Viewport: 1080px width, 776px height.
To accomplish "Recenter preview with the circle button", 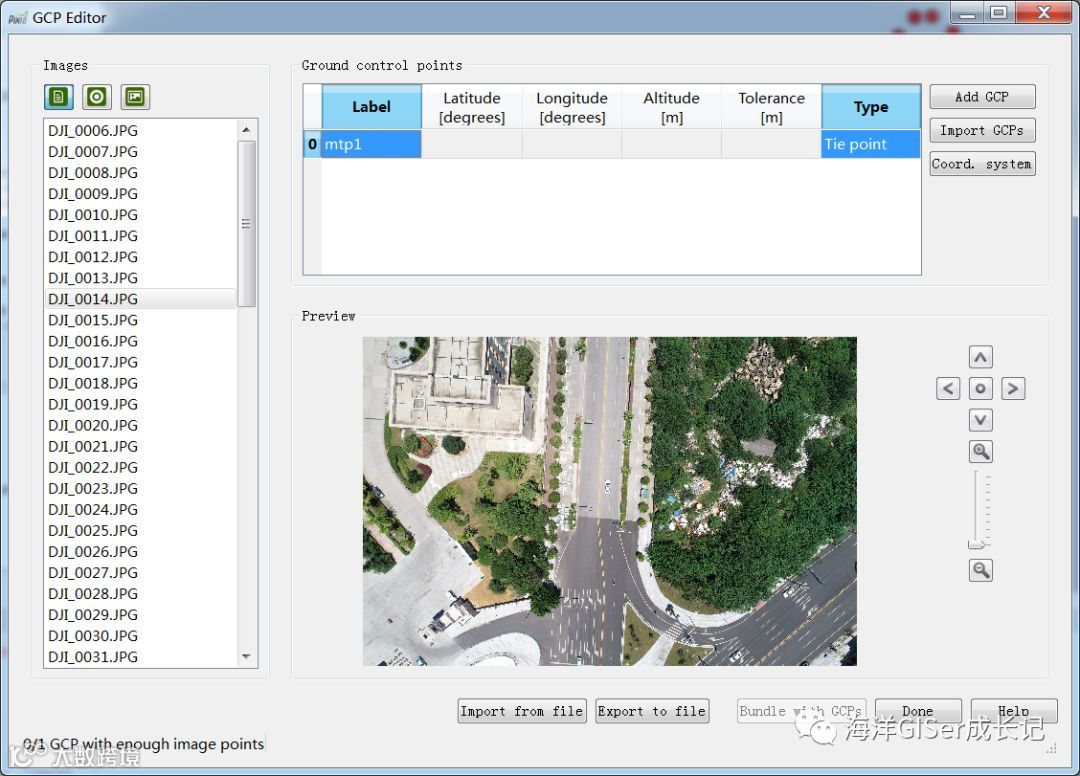I will pyautogui.click(x=980, y=388).
